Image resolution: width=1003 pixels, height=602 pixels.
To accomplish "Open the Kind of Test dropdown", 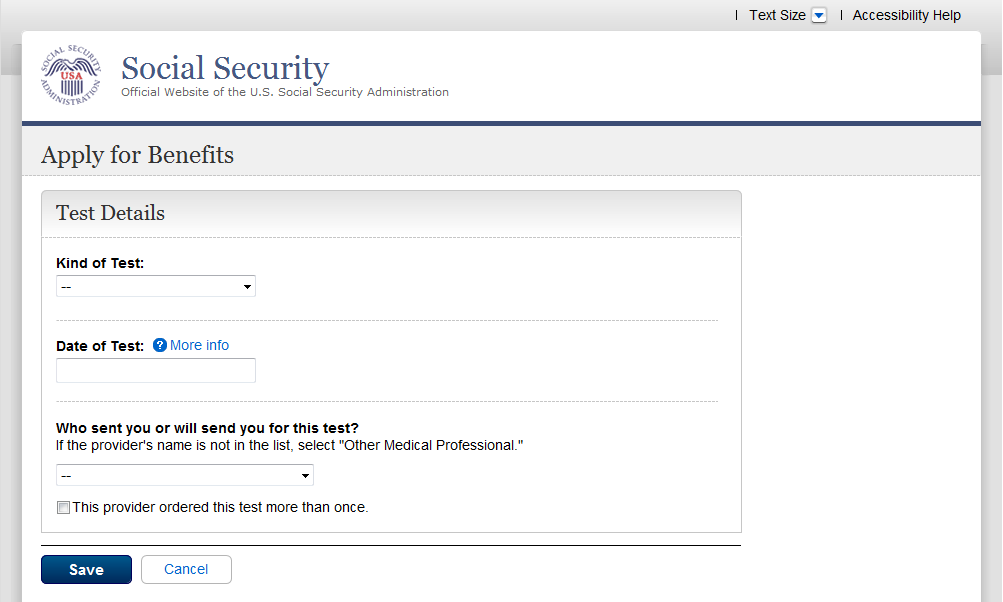I will (156, 287).
